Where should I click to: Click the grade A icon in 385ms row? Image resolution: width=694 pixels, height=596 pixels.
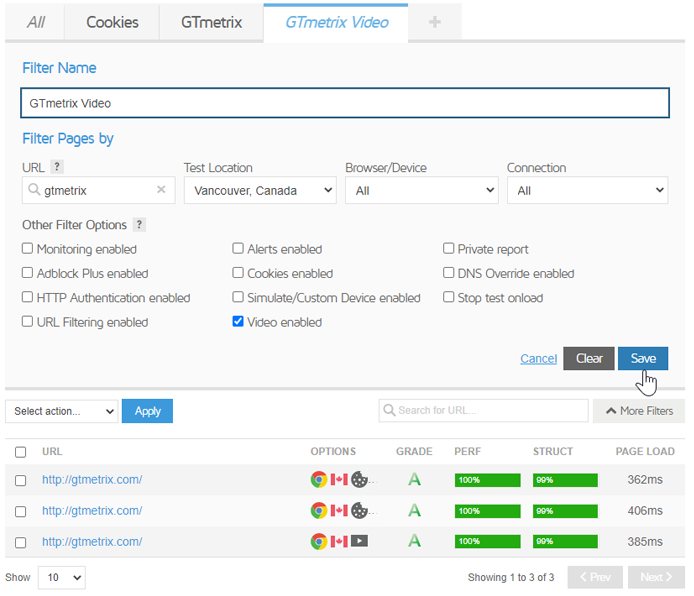[x=414, y=540]
